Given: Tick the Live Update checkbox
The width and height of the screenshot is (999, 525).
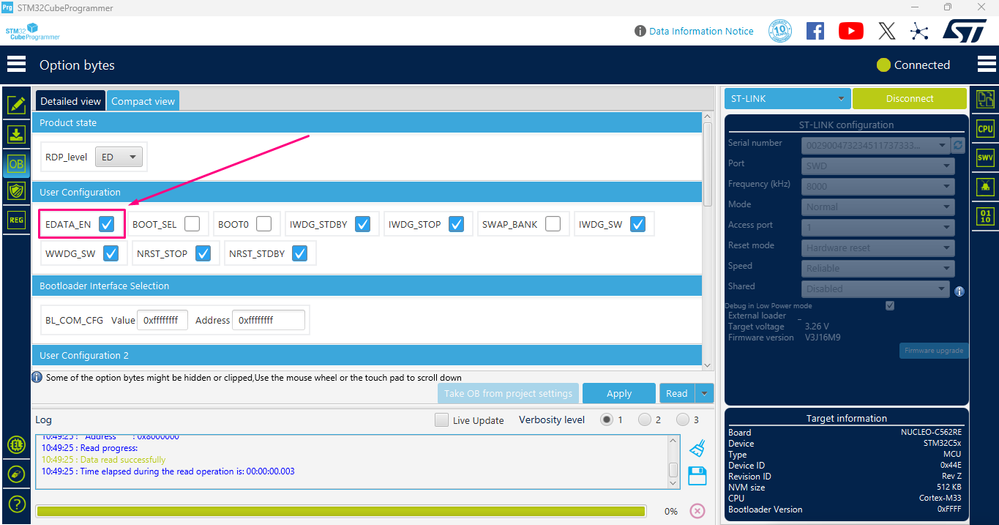Looking at the screenshot, I should [x=441, y=420].
